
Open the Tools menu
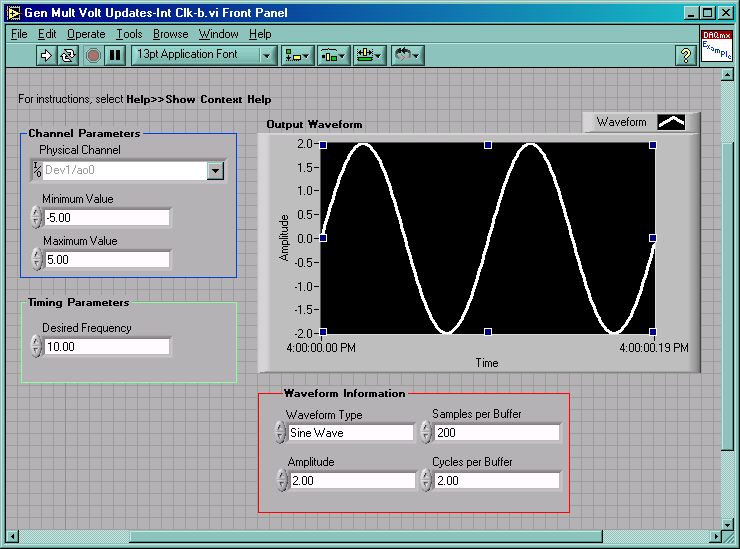(x=129, y=34)
